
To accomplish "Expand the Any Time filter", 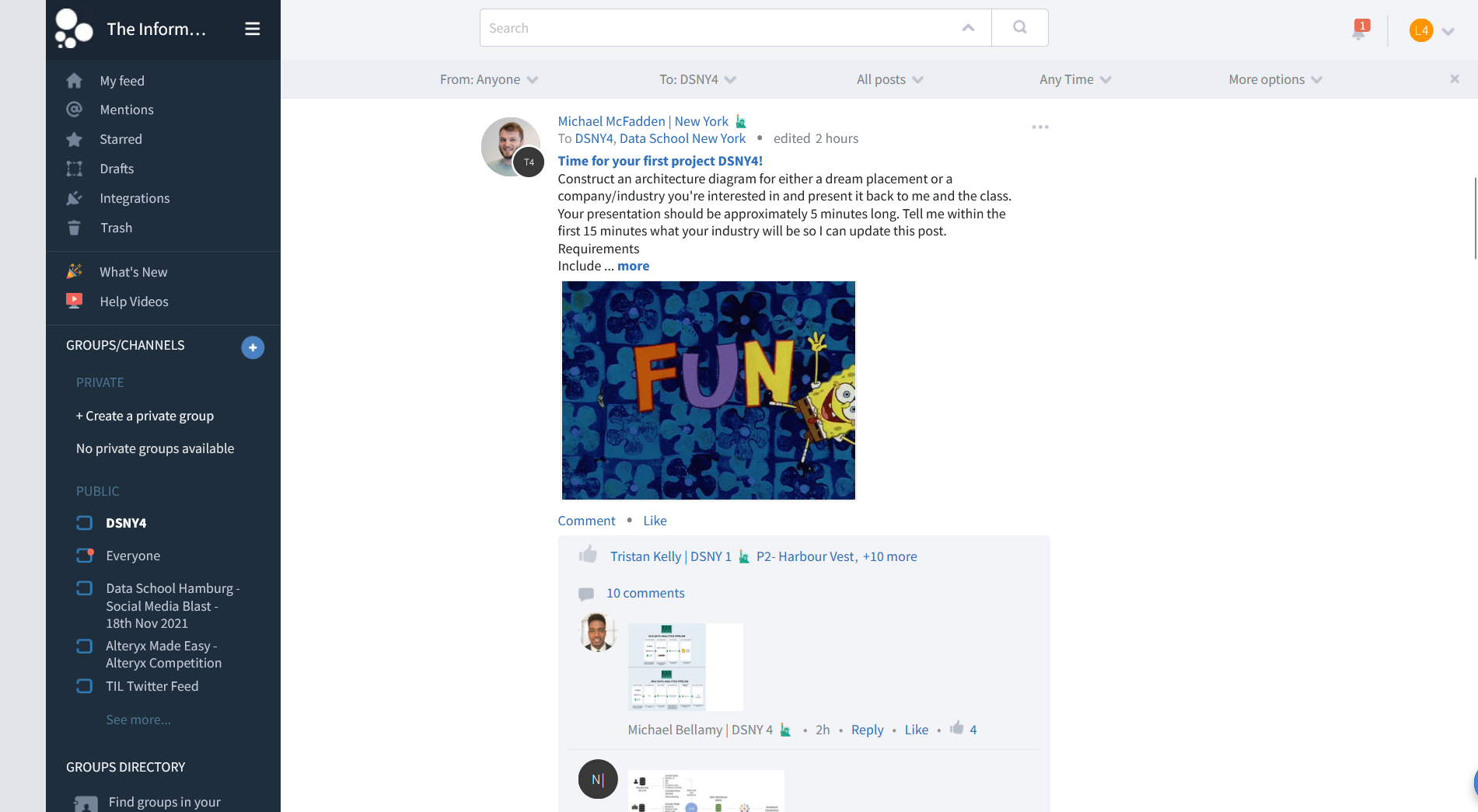I will click(x=1074, y=79).
